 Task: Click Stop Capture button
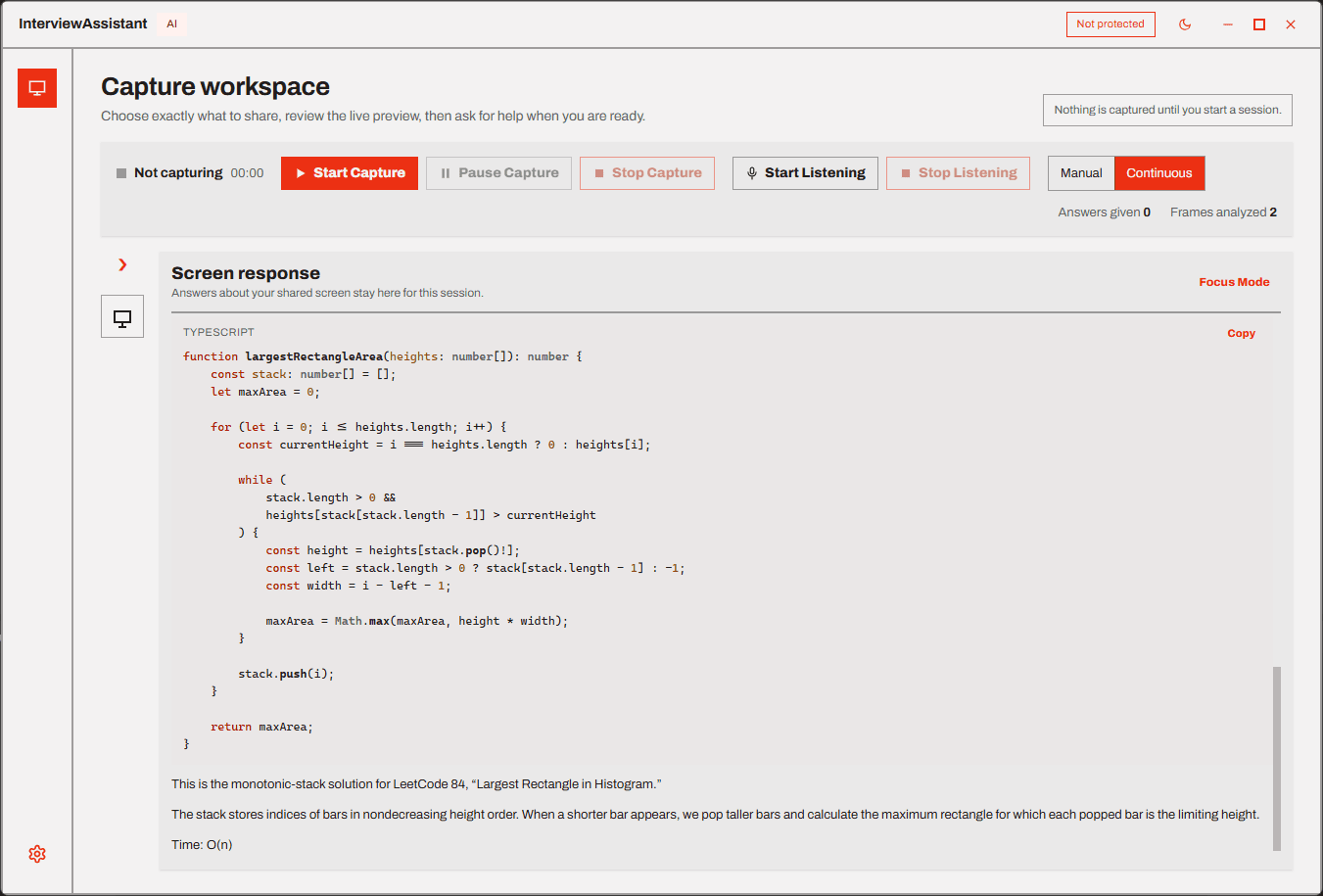(x=647, y=173)
